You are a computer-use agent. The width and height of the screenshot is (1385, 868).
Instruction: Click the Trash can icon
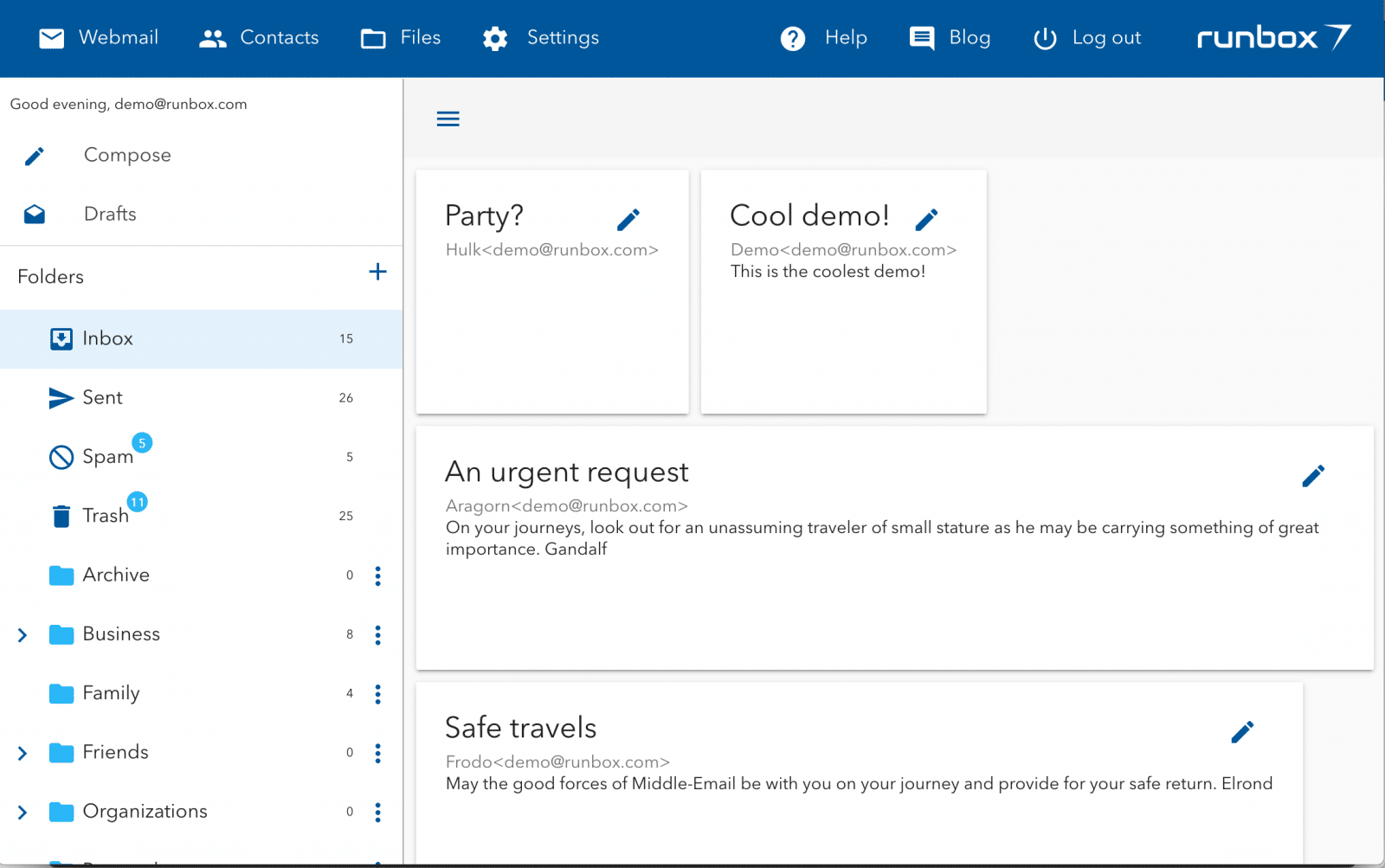pos(60,515)
